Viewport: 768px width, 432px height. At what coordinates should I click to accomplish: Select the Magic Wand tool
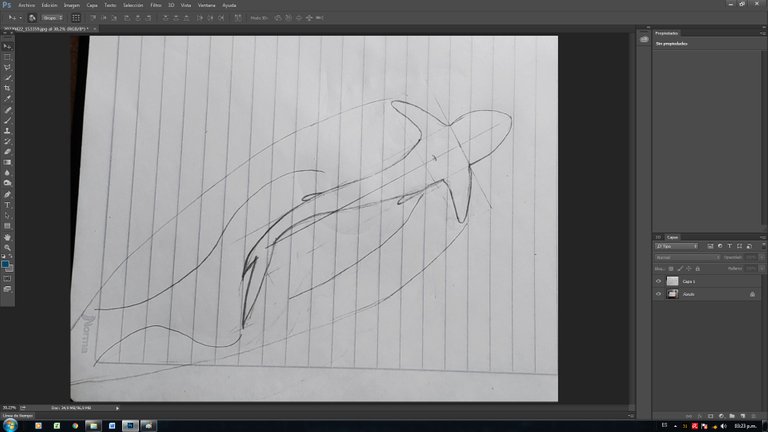click(x=7, y=78)
